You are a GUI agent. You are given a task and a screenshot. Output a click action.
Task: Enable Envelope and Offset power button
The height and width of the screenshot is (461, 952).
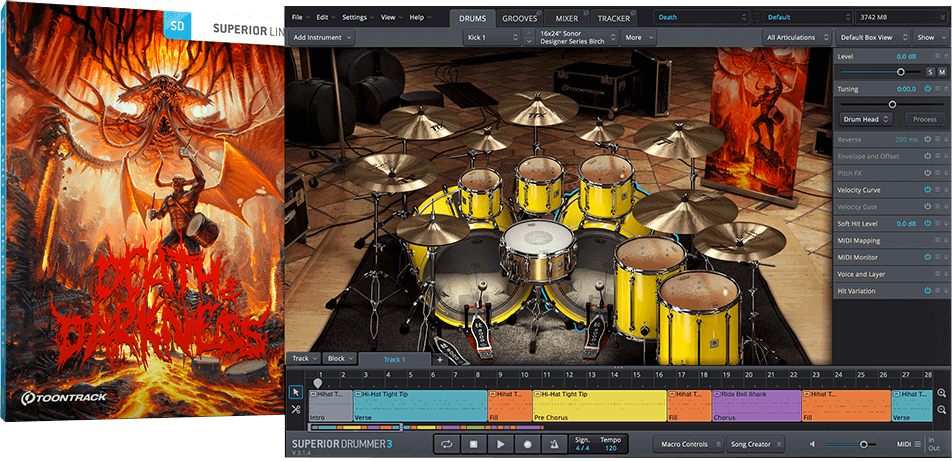point(928,156)
